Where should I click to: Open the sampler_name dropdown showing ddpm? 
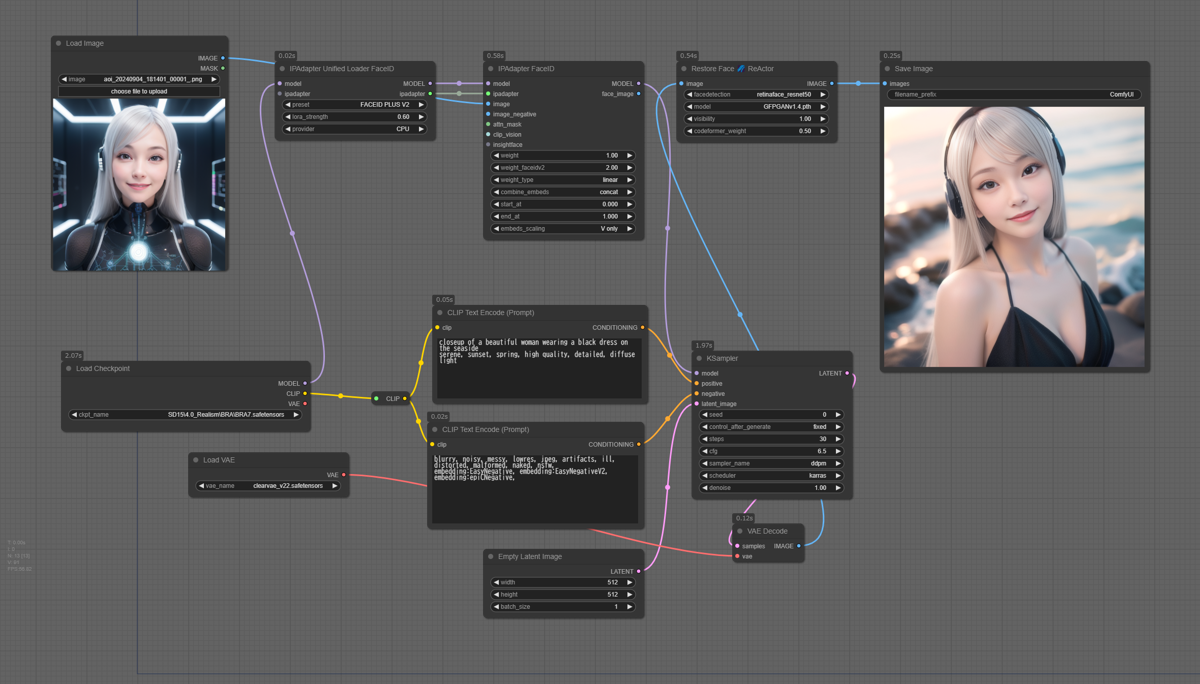click(x=771, y=464)
